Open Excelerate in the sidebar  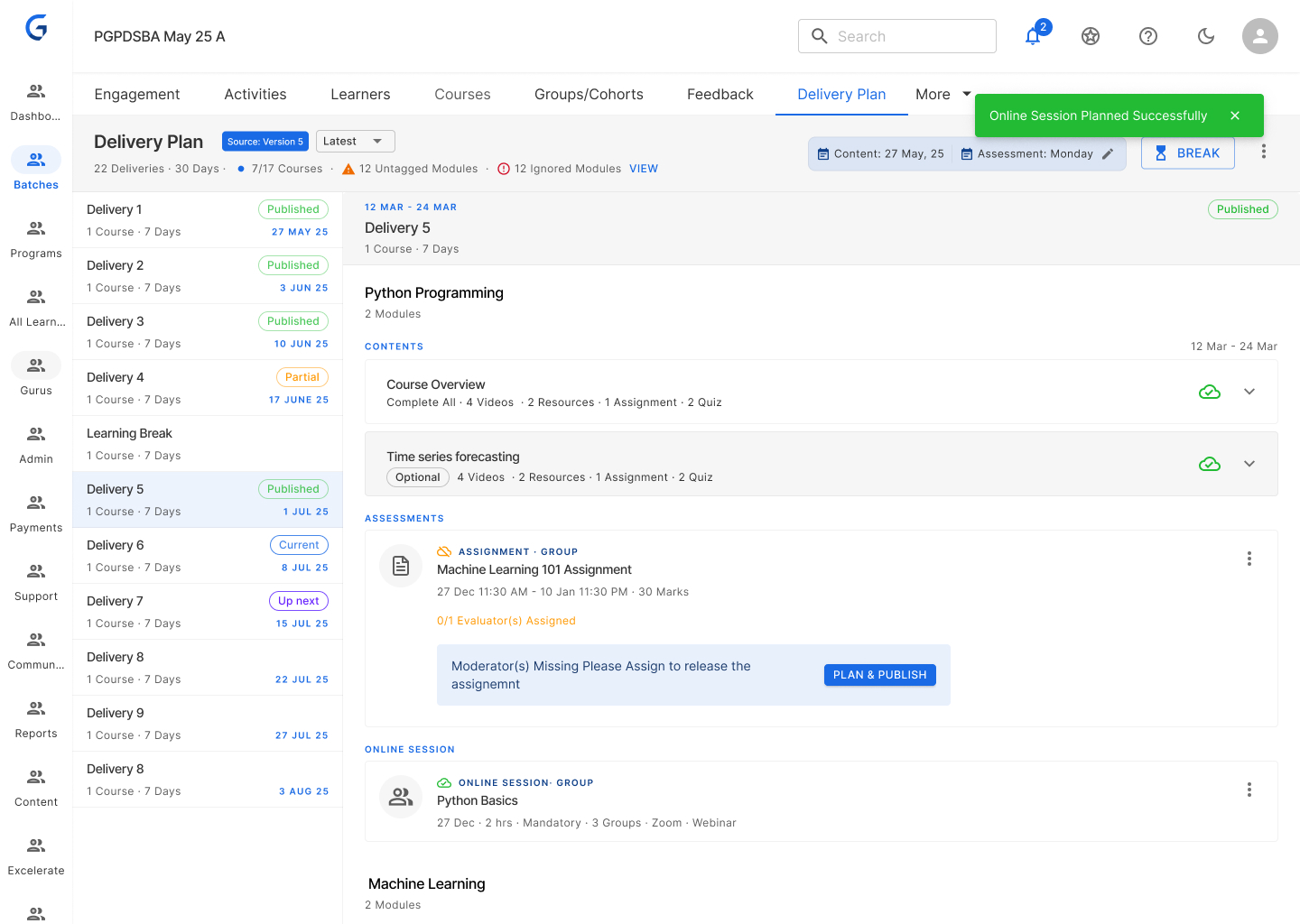tap(36, 856)
